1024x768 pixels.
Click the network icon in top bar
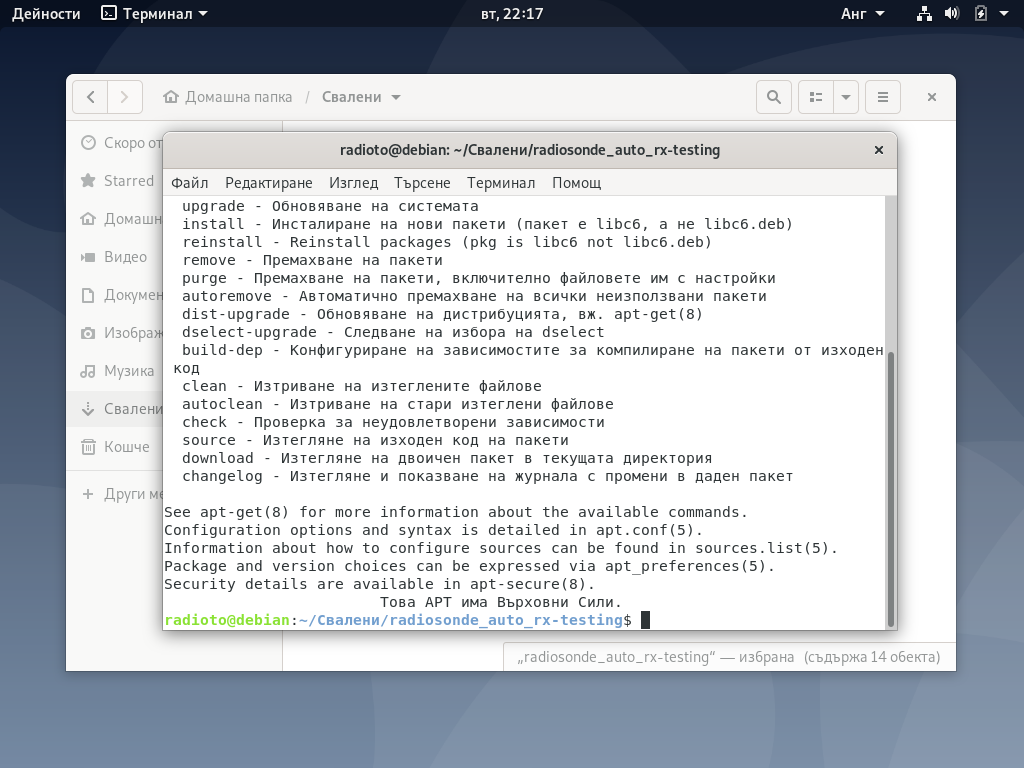(x=924, y=14)
